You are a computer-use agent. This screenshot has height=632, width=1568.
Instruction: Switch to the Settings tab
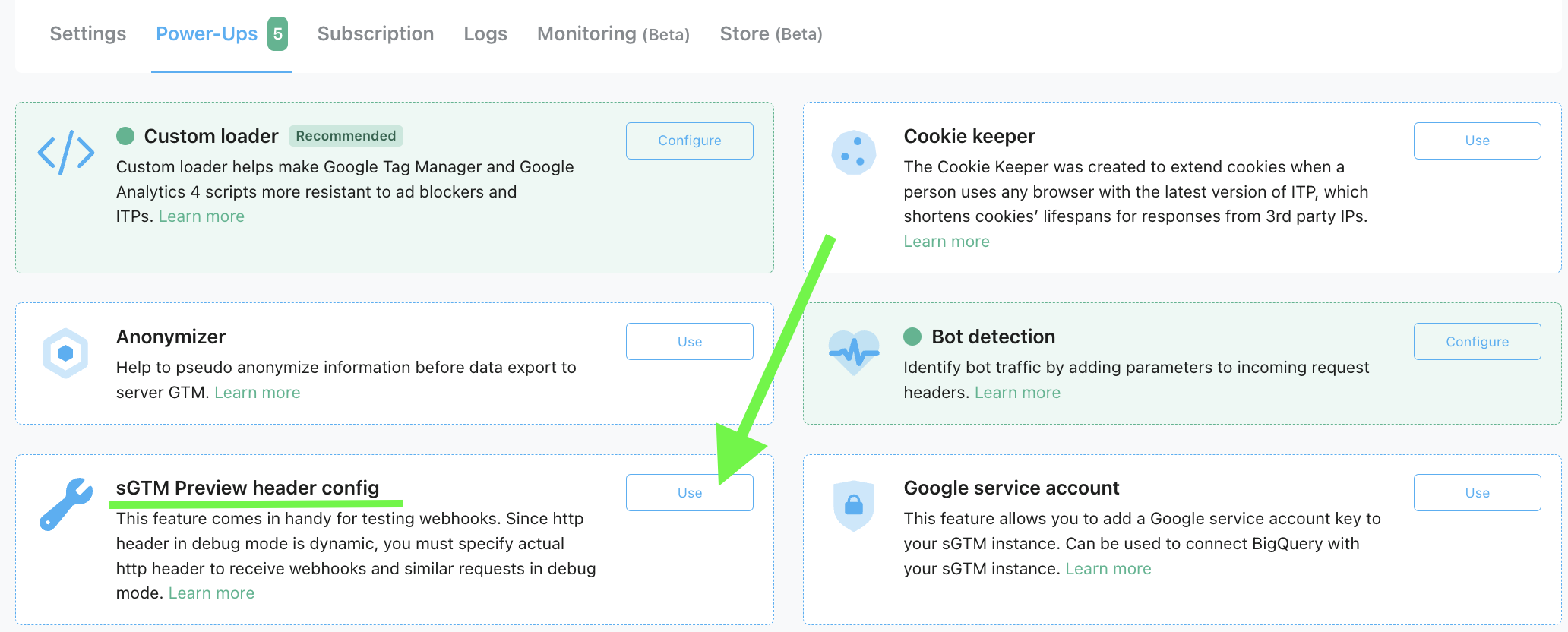(87, 33)
